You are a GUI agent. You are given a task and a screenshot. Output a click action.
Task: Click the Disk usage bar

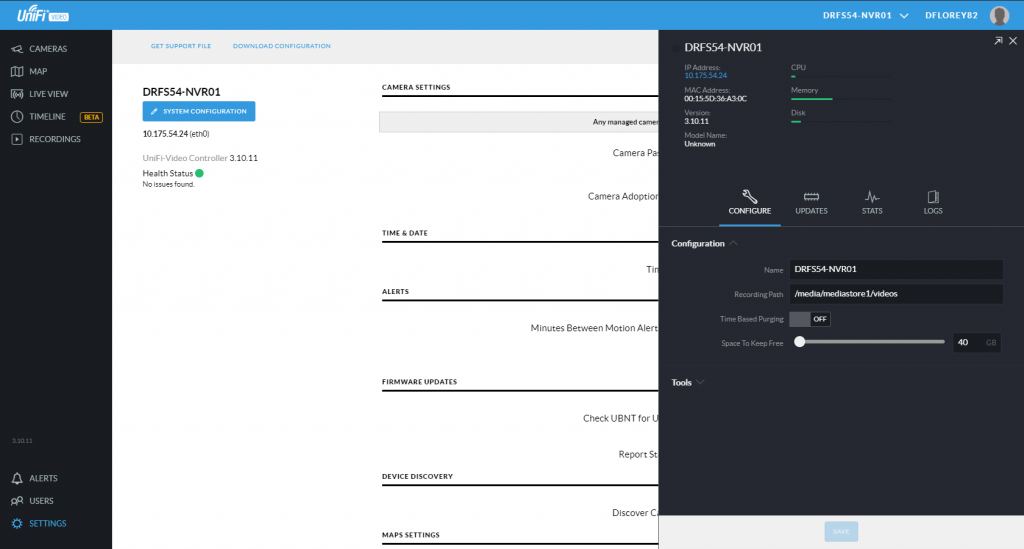tap(841, 121)
